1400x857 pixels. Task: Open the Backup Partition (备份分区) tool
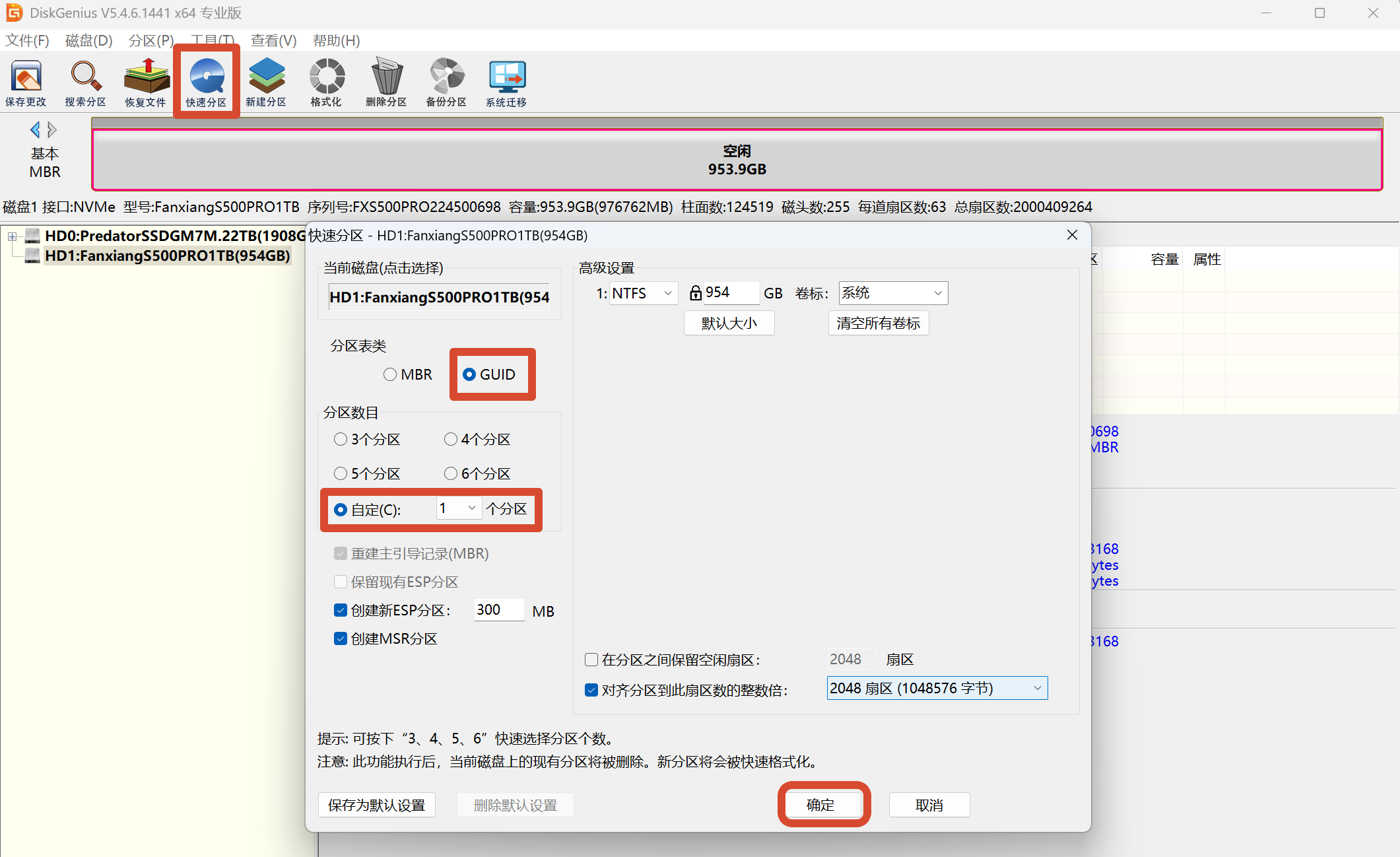(x=446, y=83)
